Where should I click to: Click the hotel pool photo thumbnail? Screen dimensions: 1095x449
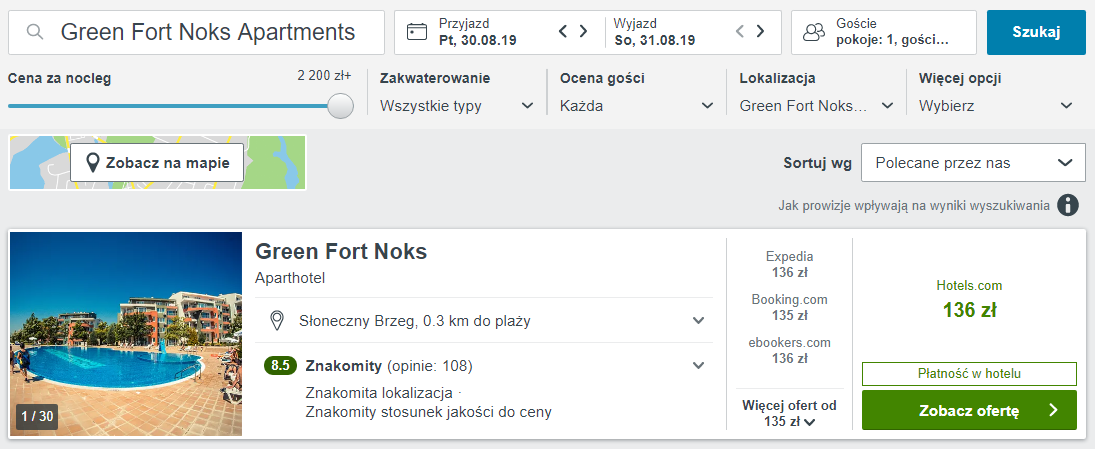click(126, 334)
